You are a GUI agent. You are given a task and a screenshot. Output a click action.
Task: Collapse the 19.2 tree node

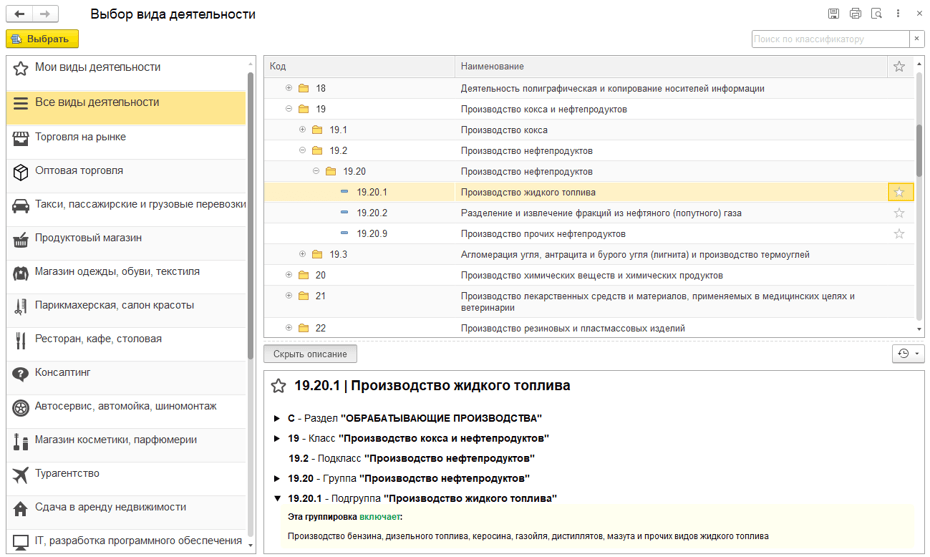pos(303,151)
